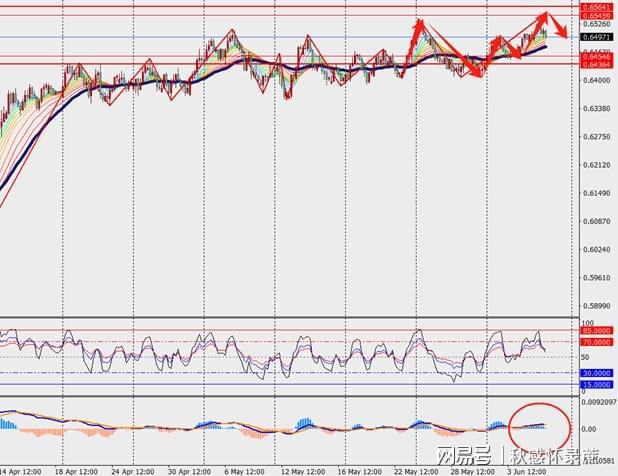Image resolution: width=618 pixels, height=476 pixels.
Task: Click the 0.60240 price axis value
Action: (596, 249)
